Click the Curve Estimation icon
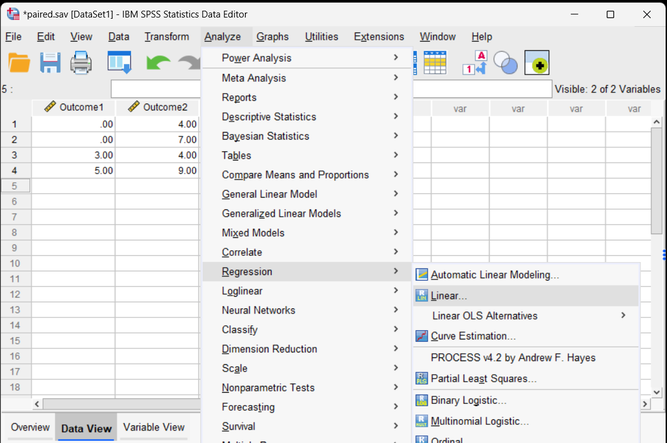667x443 pixels. click(422, 336)
